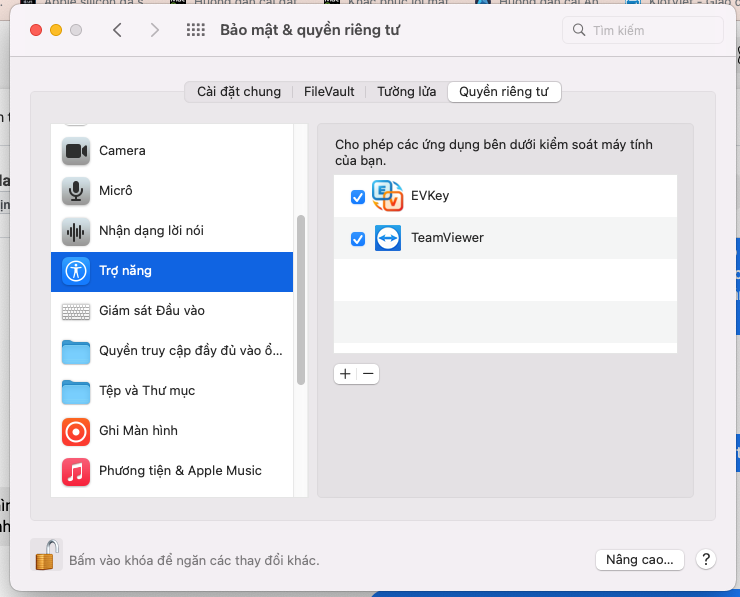Switch to the Tường lửa tab
The image size is (740, 597).
click(406, 92)
